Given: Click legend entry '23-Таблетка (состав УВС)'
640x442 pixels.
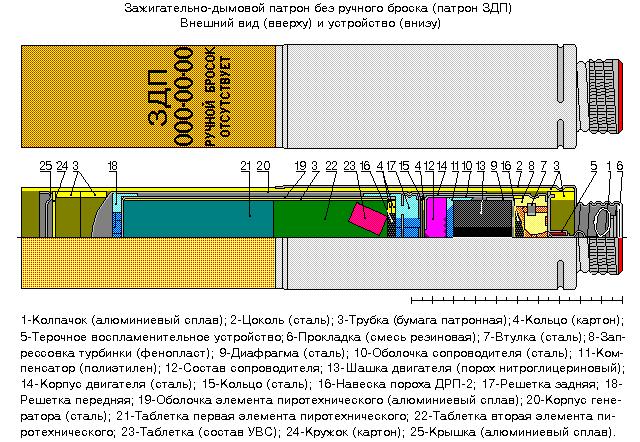Looking at the screenshot, I should tap(198, 432).
